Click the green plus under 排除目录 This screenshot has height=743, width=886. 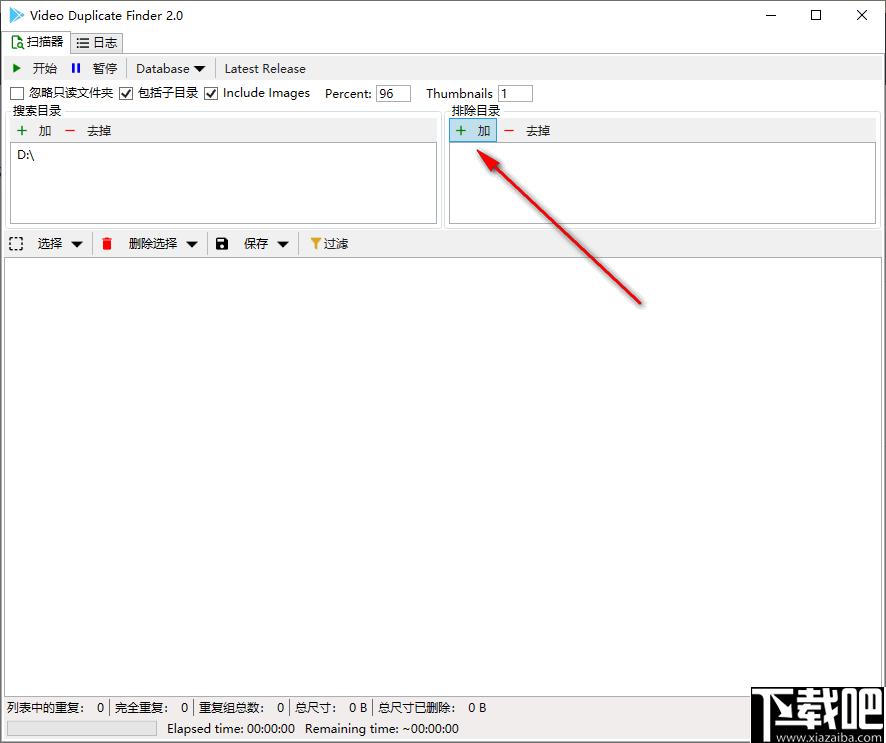[461, 131]
